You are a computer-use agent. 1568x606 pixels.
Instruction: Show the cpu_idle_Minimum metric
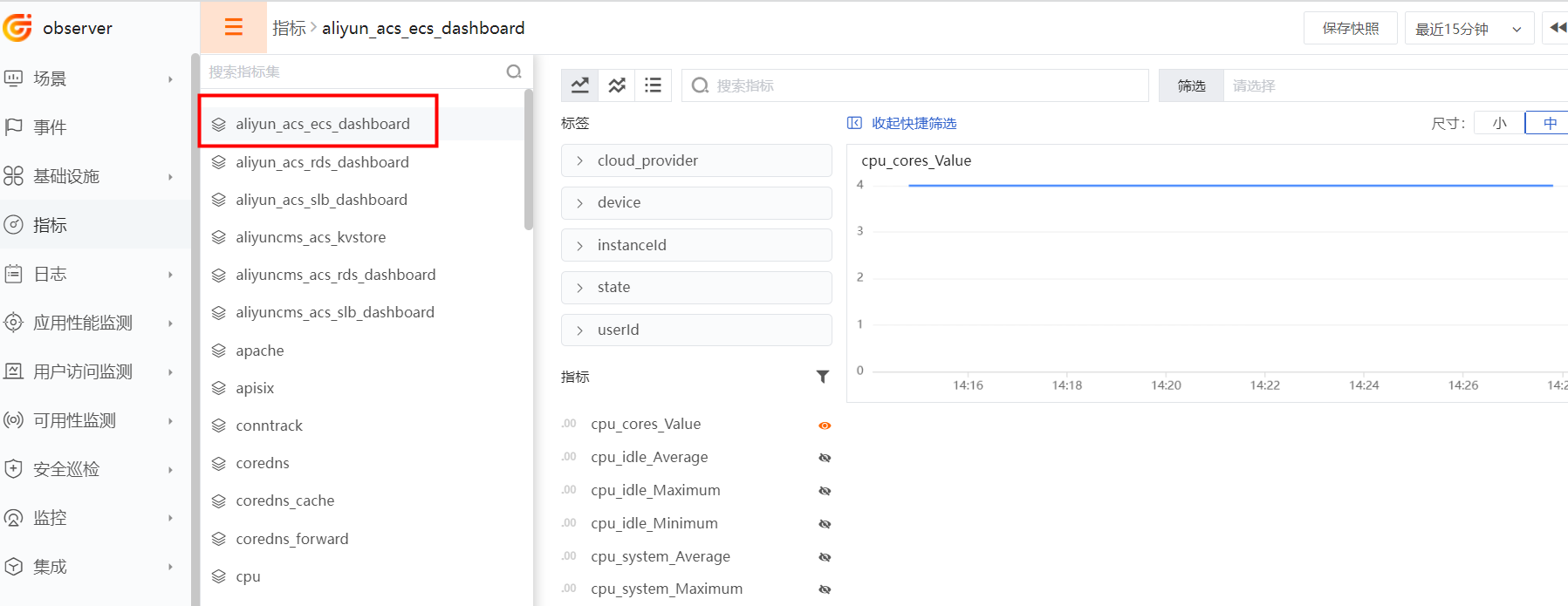825,524
